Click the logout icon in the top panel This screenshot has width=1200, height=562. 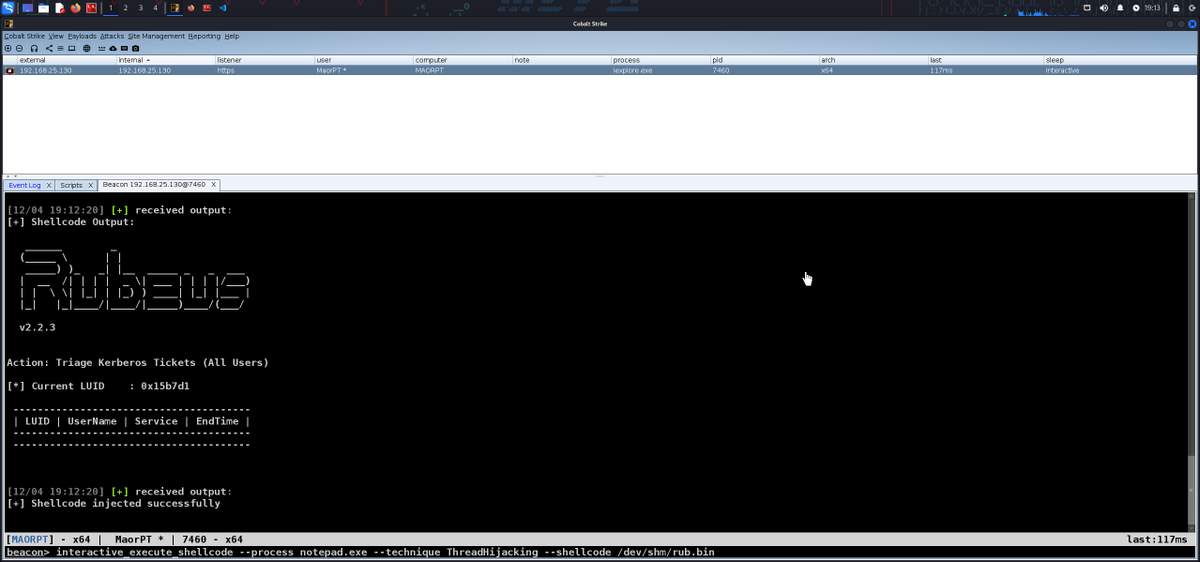point(1193,8)
